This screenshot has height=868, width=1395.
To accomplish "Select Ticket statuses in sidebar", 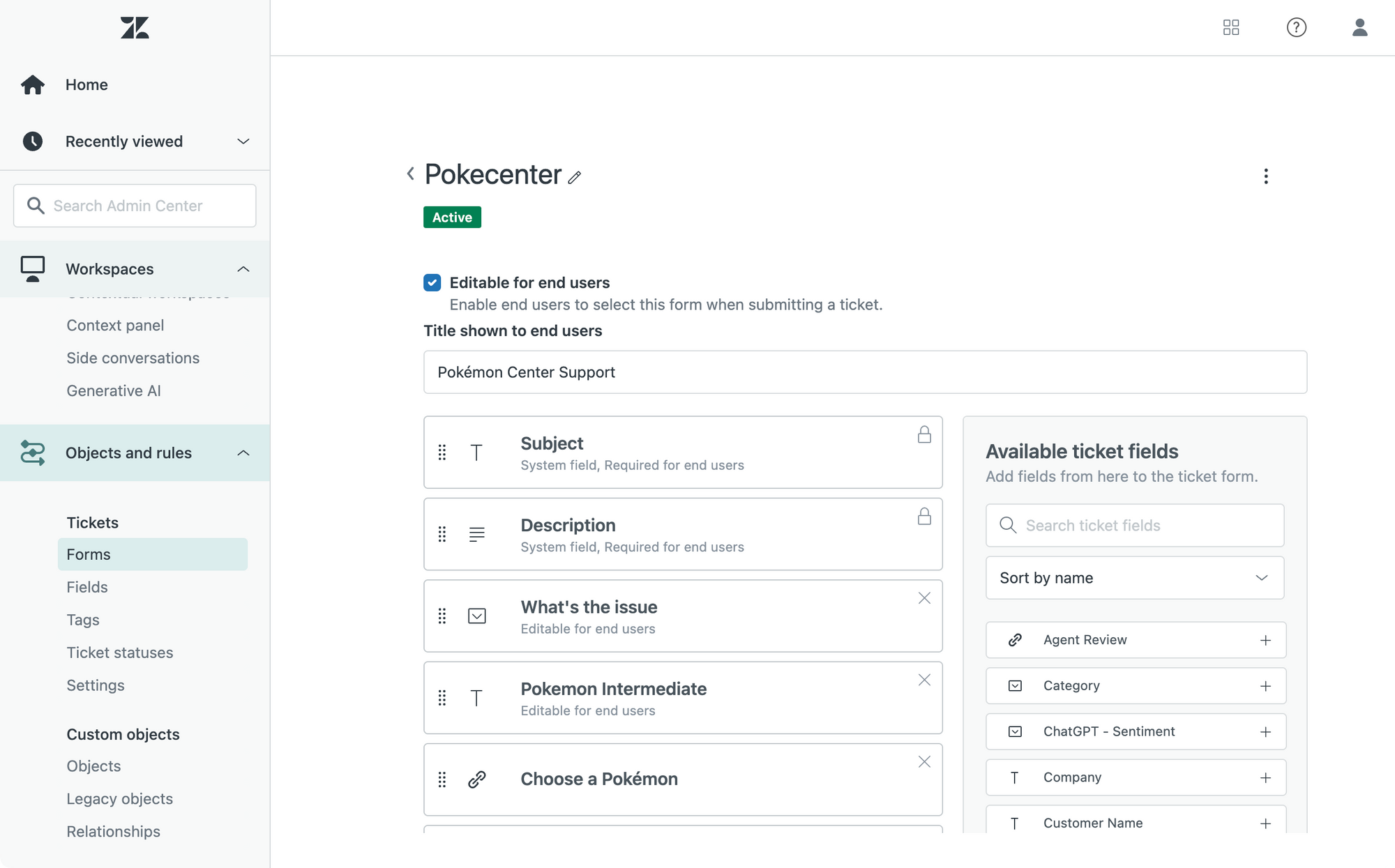I will pyautogui.click(x=120, y=653).
